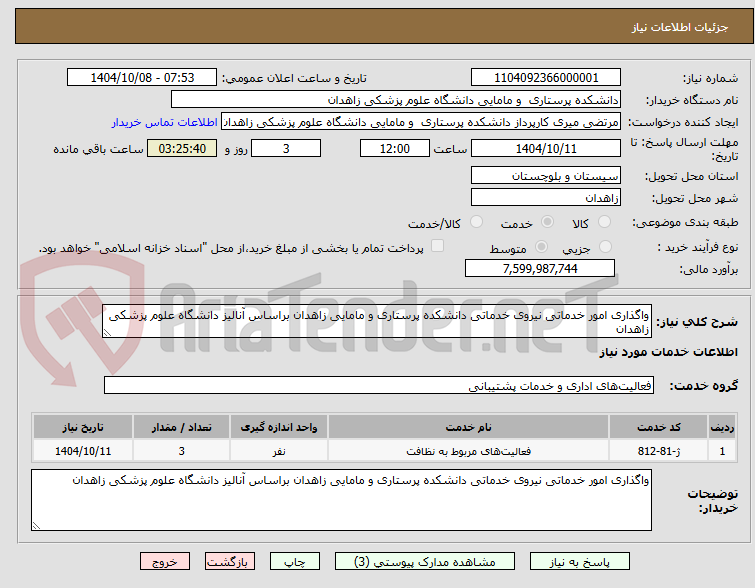This screenshot has width=755, height=588.
Task: Click the شرح کلی نیاز text area
Action: (377, 321)
